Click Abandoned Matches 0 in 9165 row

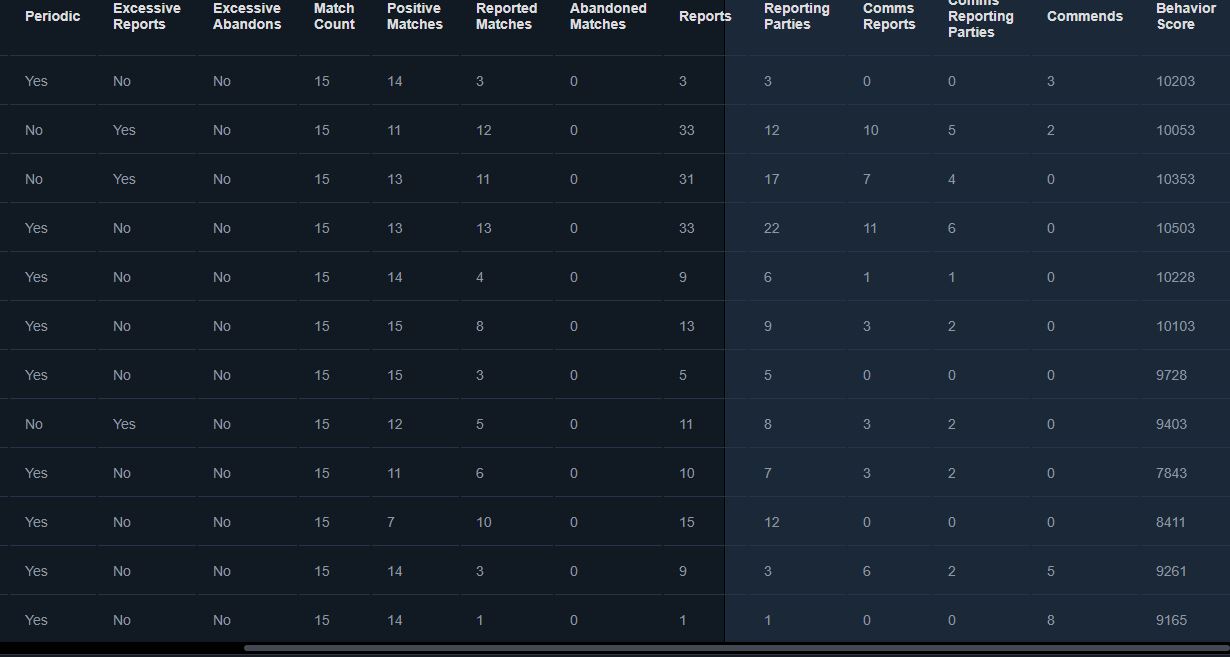(574, 620)
